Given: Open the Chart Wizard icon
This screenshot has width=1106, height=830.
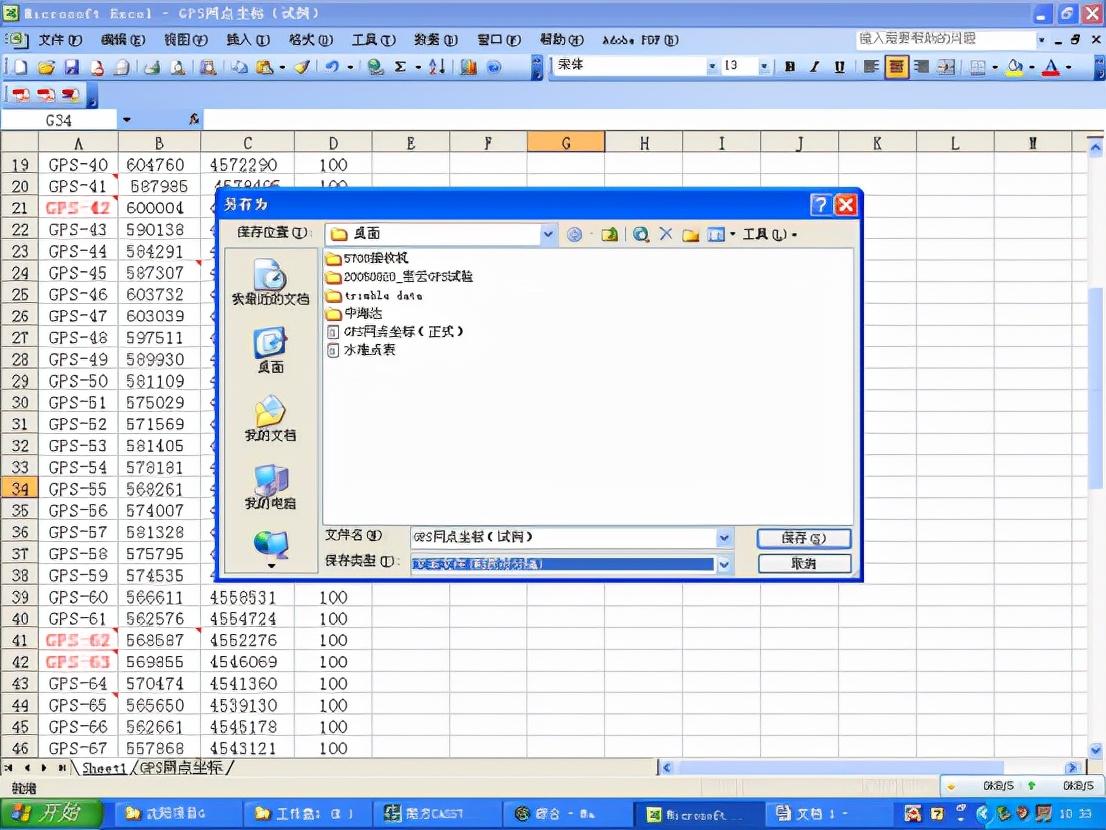Looking at the screenshot, I should click(468, 67).
